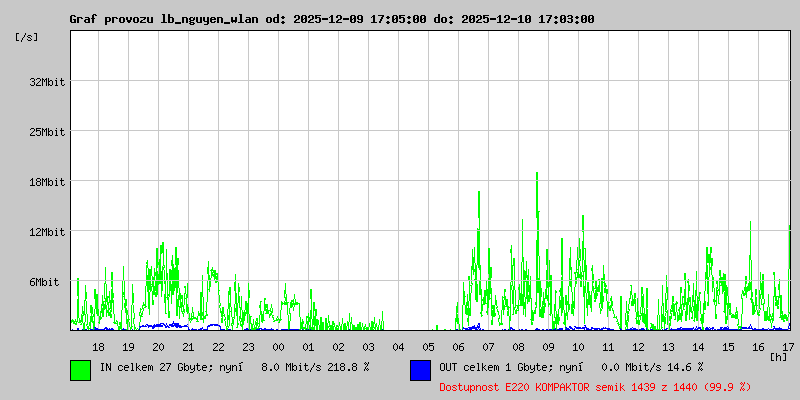Screen dimensions: 800x400
Task: Select the 25Mbit y-axis label
Action: (x=47, y=132)
